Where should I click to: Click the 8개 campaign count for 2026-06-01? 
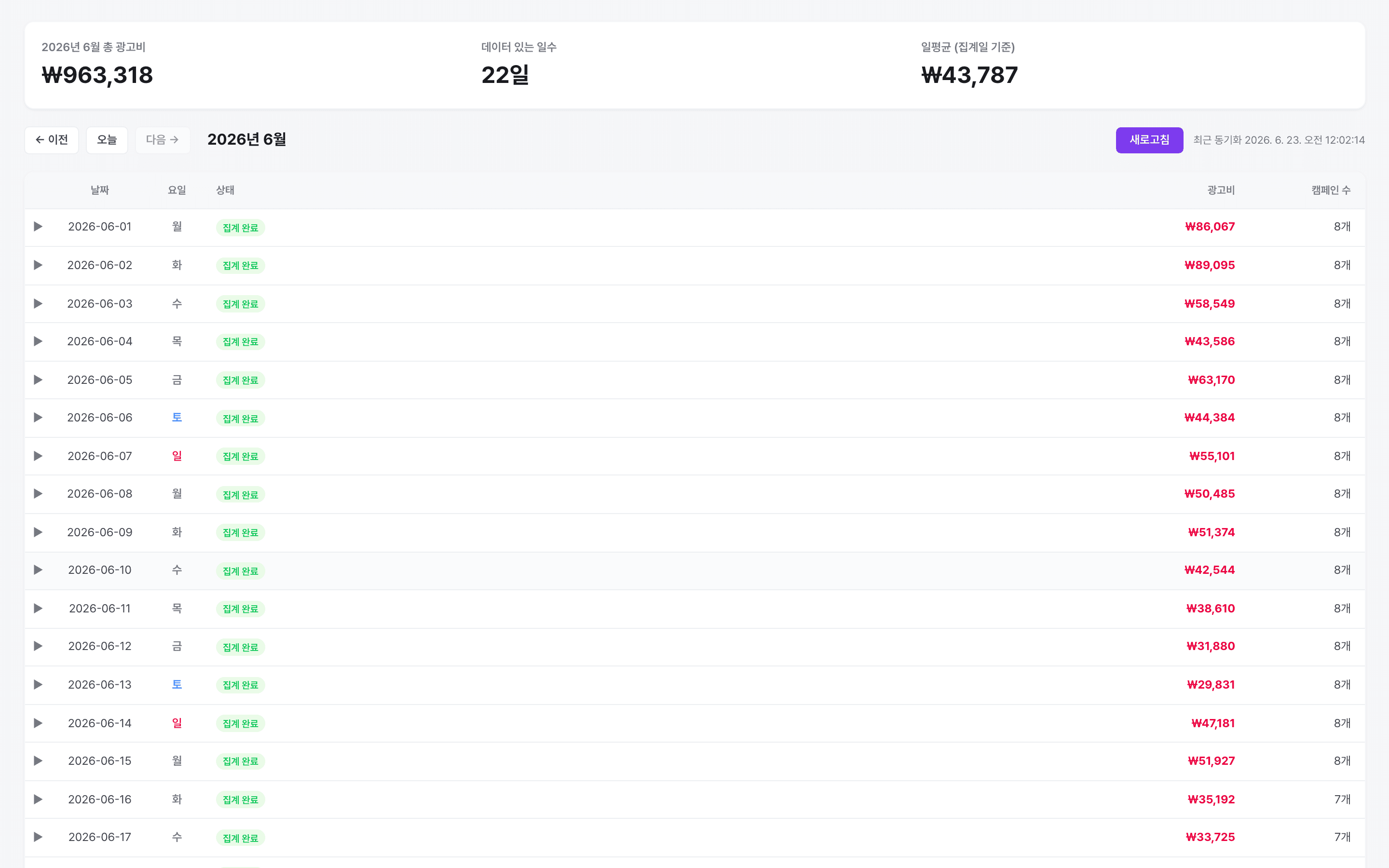(1342, 227)
